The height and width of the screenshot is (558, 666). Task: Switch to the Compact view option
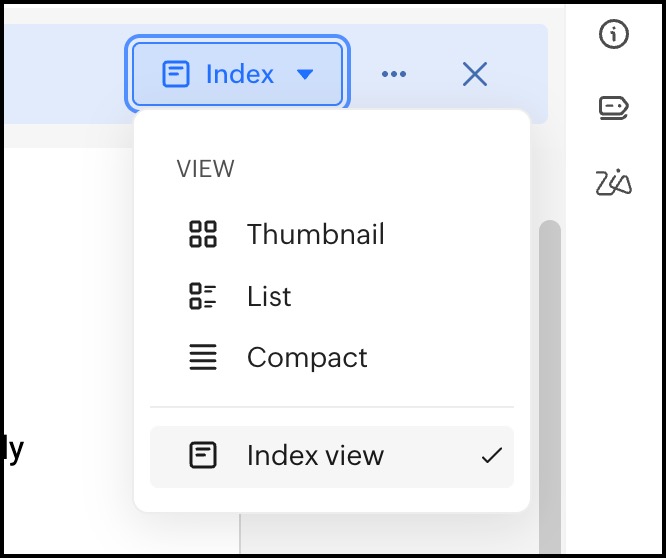[x=307, y=357]
